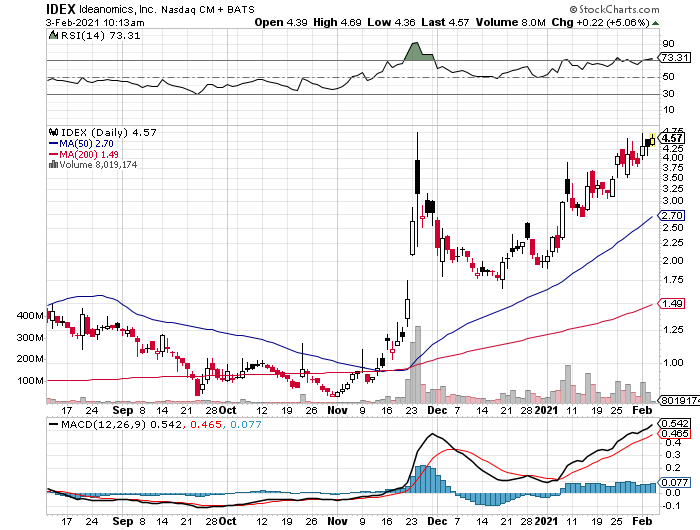Click the 0.465 signal axis tag
Image resolution: width=700 pixels, height=530 pixels.
(x=675, y=434)
